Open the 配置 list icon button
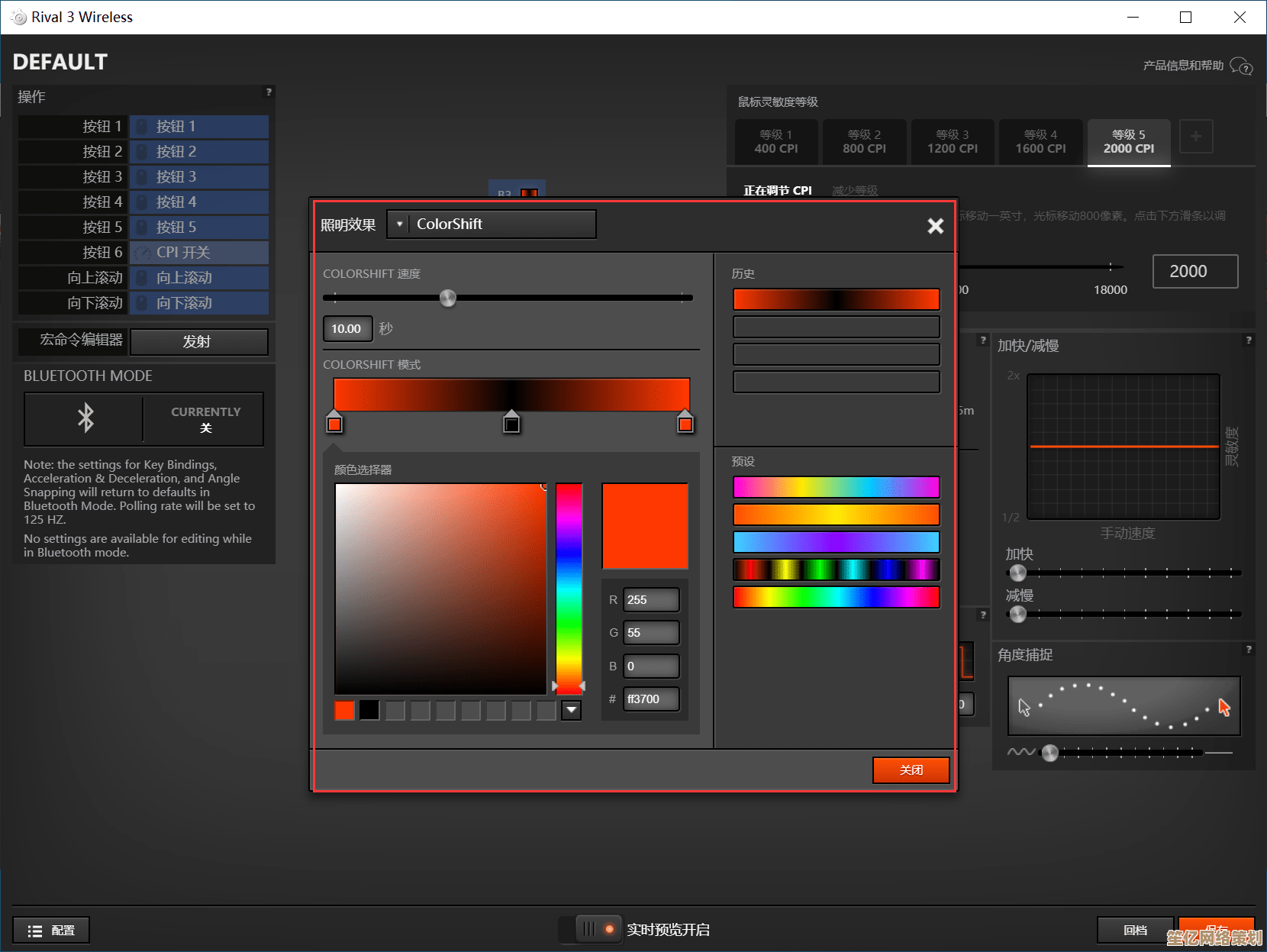Screen dimensions: 1267x952 pos(51,931)
